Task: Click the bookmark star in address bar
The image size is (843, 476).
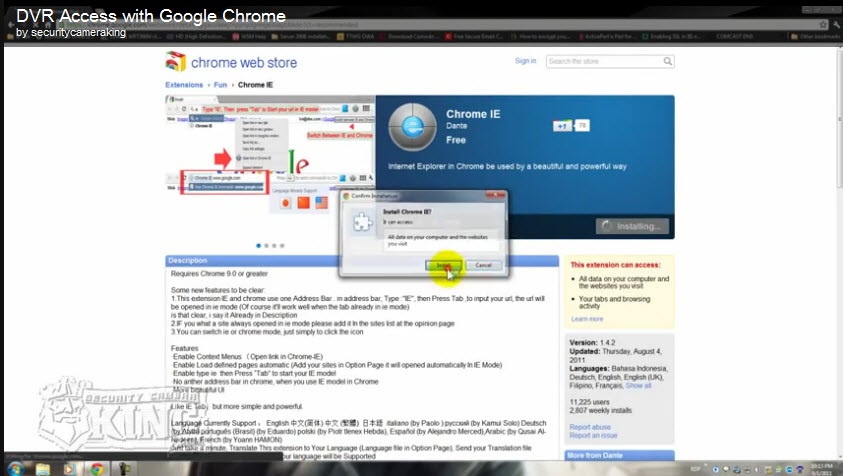Action: click(x=823, y=24)
